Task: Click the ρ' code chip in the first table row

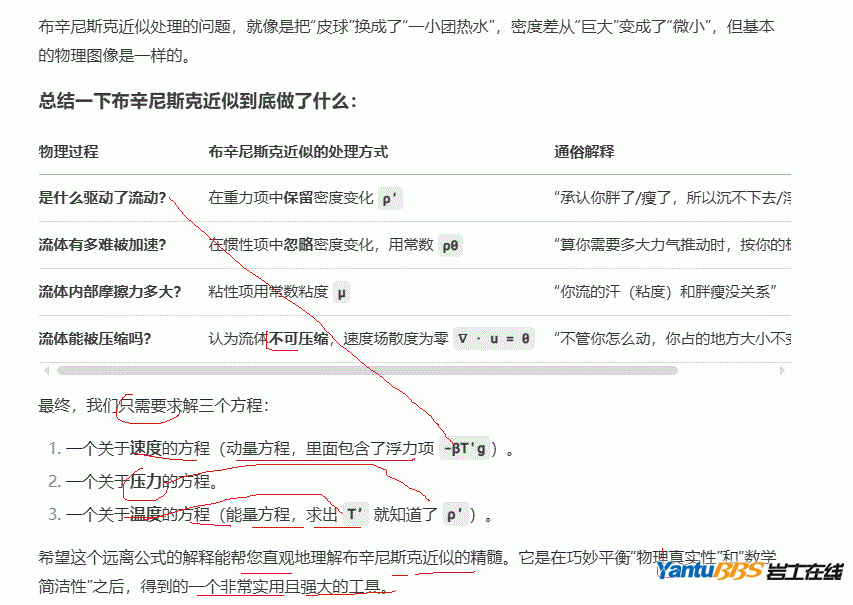Action: [390, 198]
